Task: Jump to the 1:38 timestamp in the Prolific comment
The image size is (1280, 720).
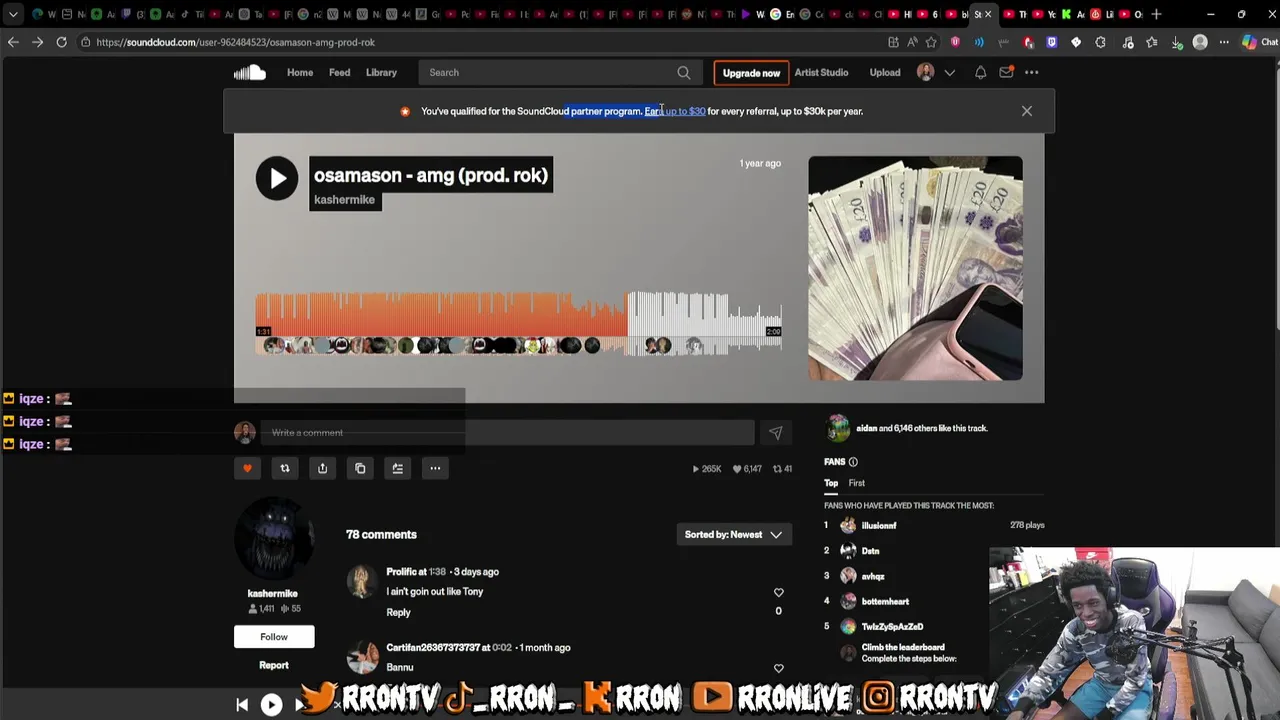Action: tap(437, 572)
